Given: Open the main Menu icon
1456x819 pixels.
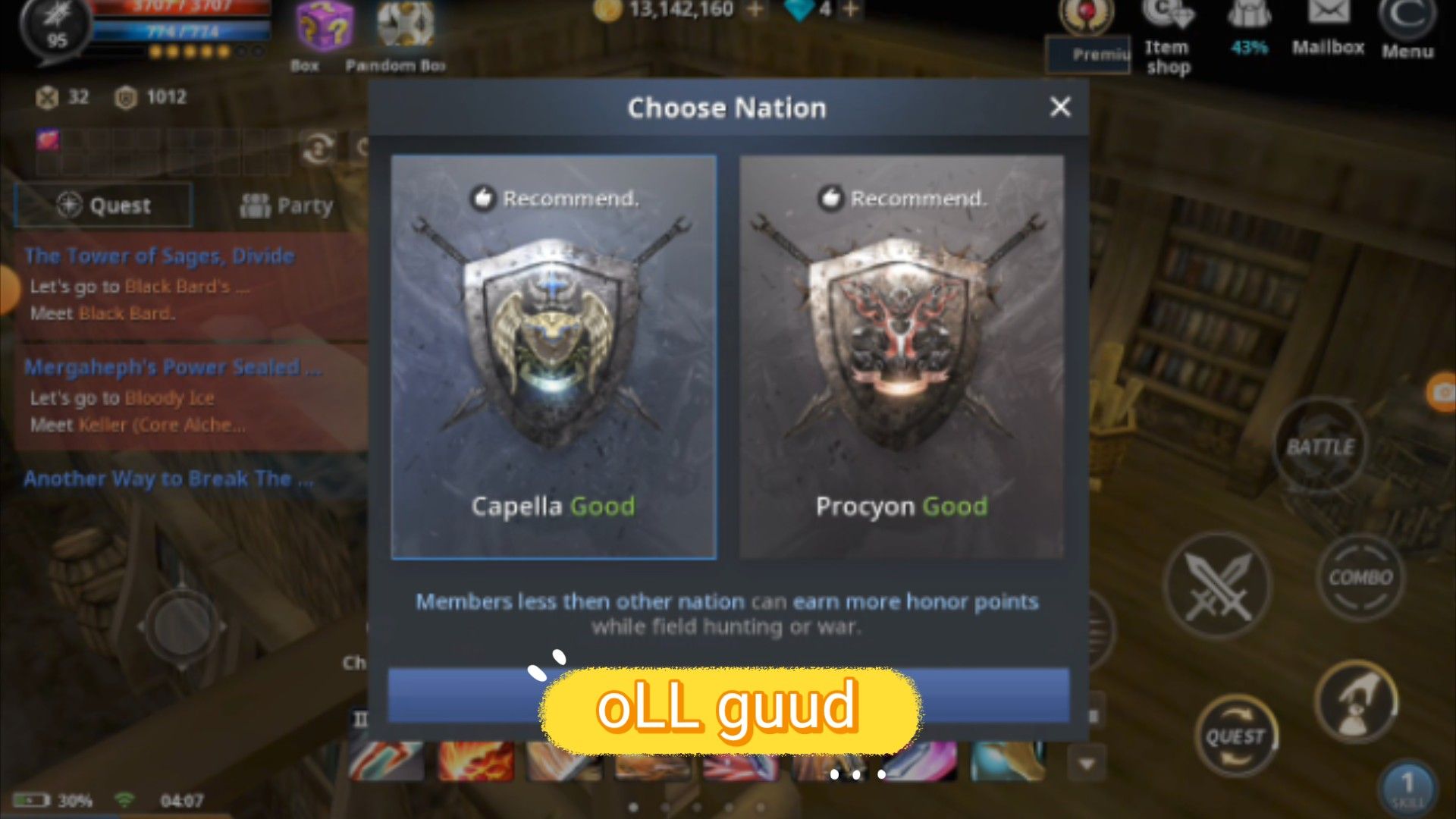Looking at the screenshot, I should [1407, 29].
